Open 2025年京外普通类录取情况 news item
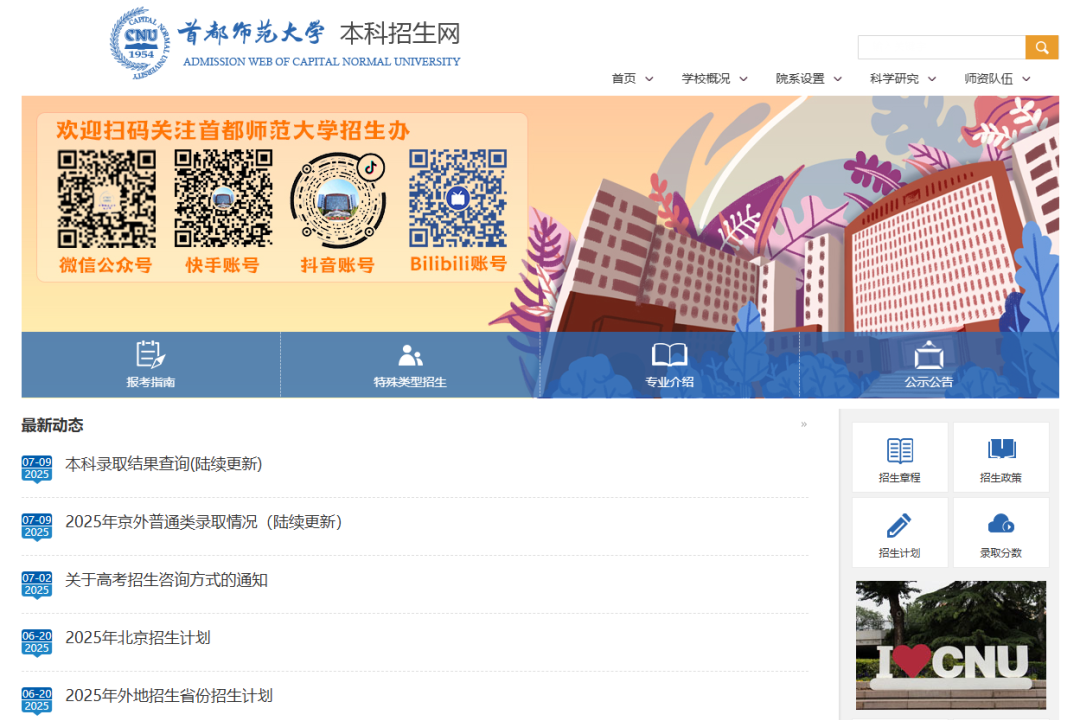This screenshot has height=720, width=1080. (x=203, y=522)
